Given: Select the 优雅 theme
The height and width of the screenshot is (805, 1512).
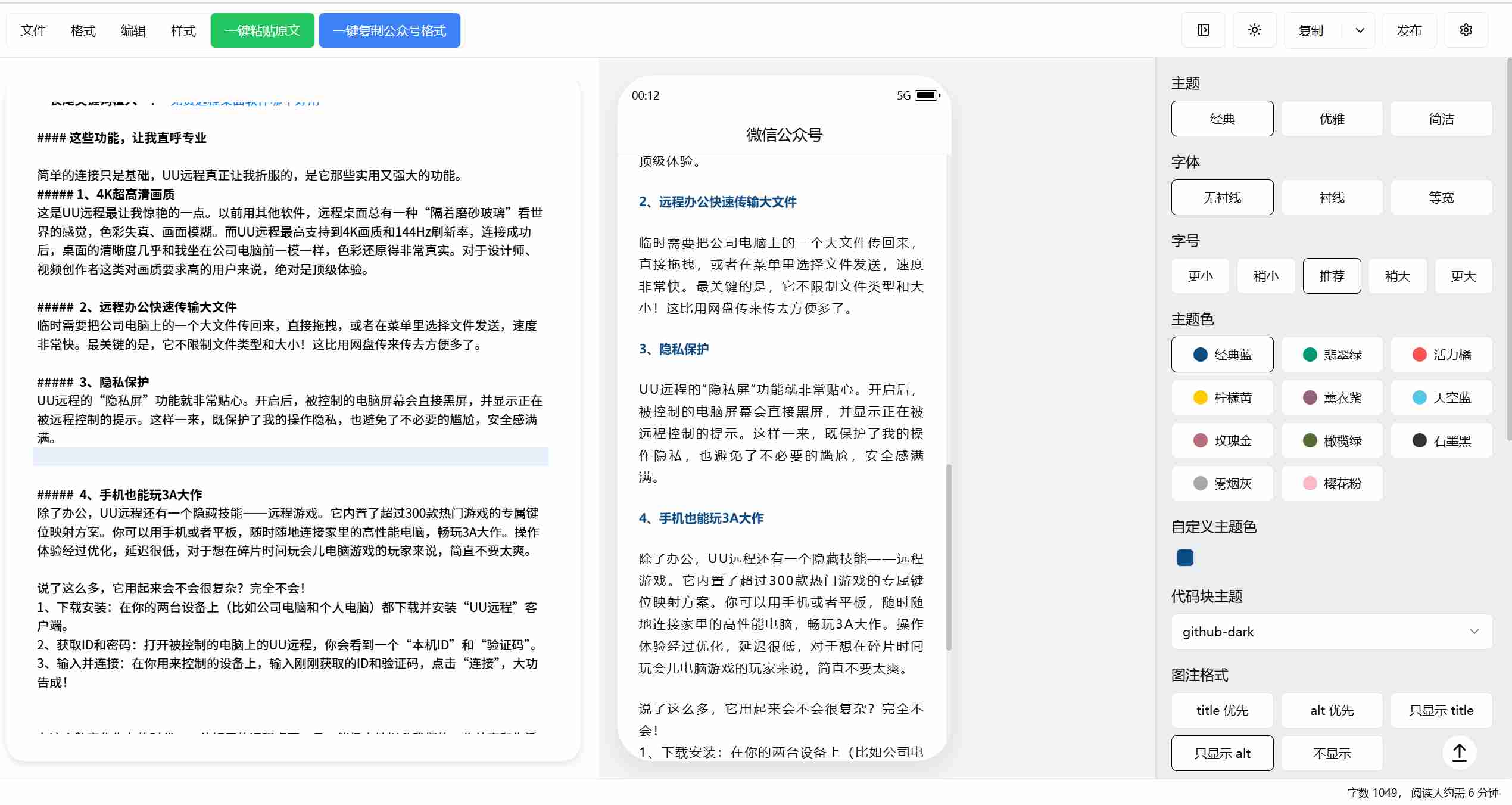Looking at the screenshot, I should 1332,119.
